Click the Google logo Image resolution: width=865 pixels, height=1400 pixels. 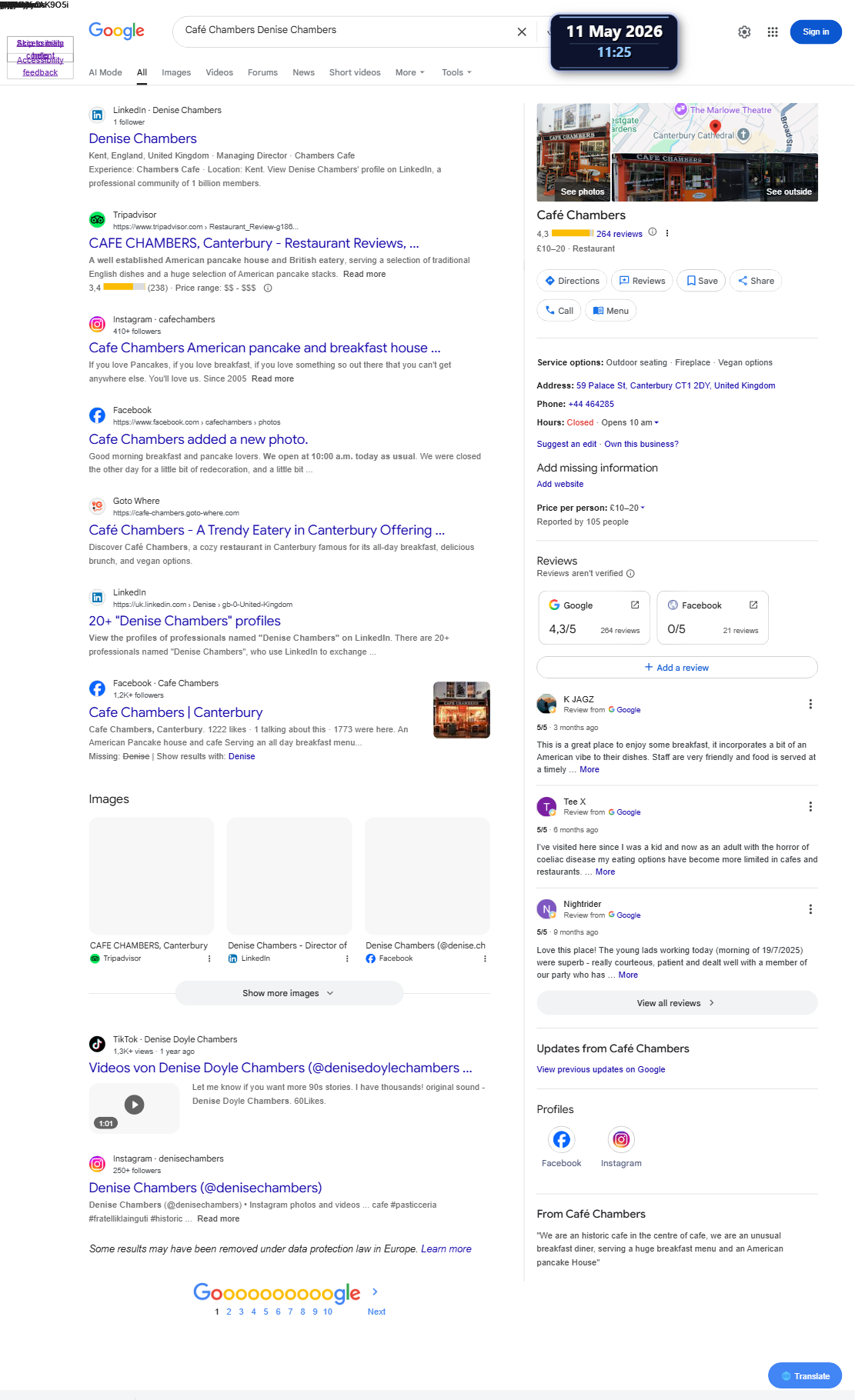click(x=116, y=31)
